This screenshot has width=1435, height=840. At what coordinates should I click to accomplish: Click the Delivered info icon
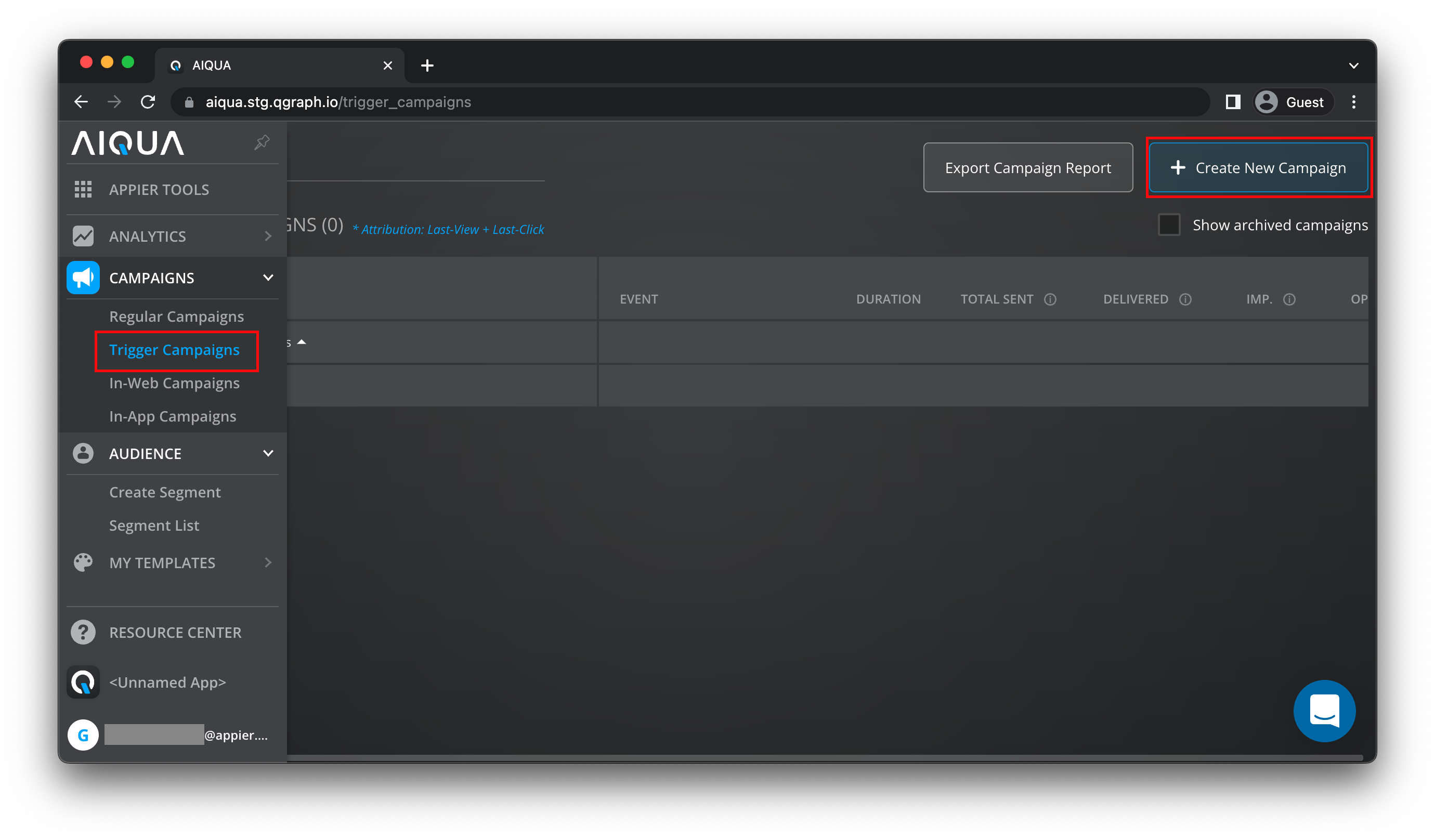tap(1185, 299)
